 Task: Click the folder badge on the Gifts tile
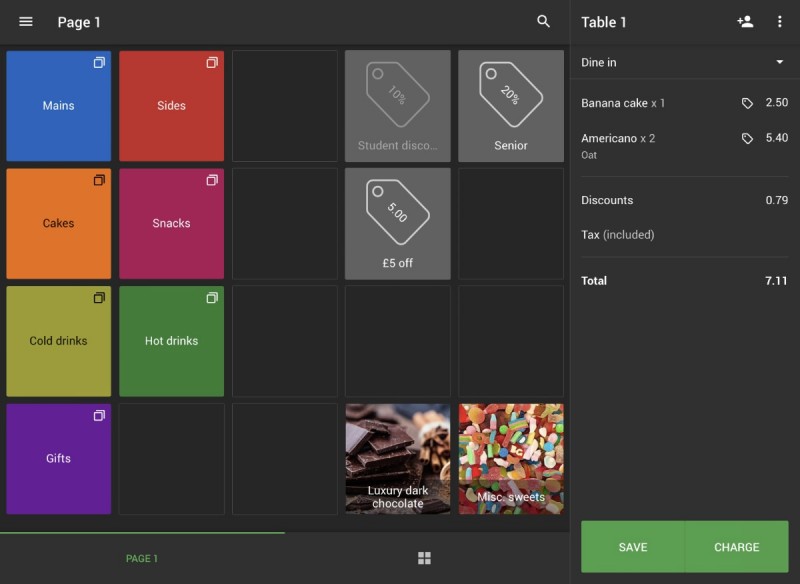[x=98, y=415]
